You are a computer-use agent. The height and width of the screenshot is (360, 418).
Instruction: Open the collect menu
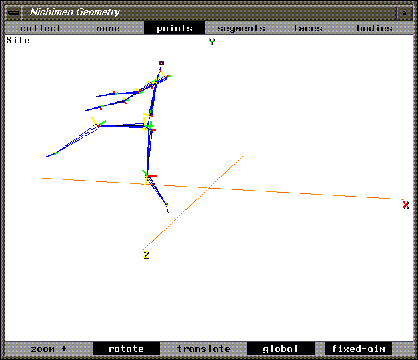pos(40,28)
